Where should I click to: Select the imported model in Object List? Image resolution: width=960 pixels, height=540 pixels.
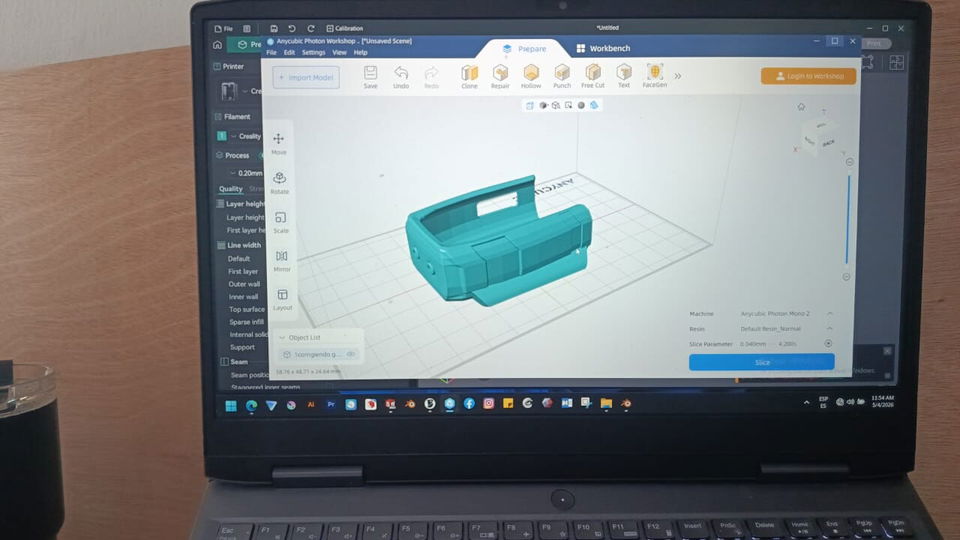click(320, 354)
